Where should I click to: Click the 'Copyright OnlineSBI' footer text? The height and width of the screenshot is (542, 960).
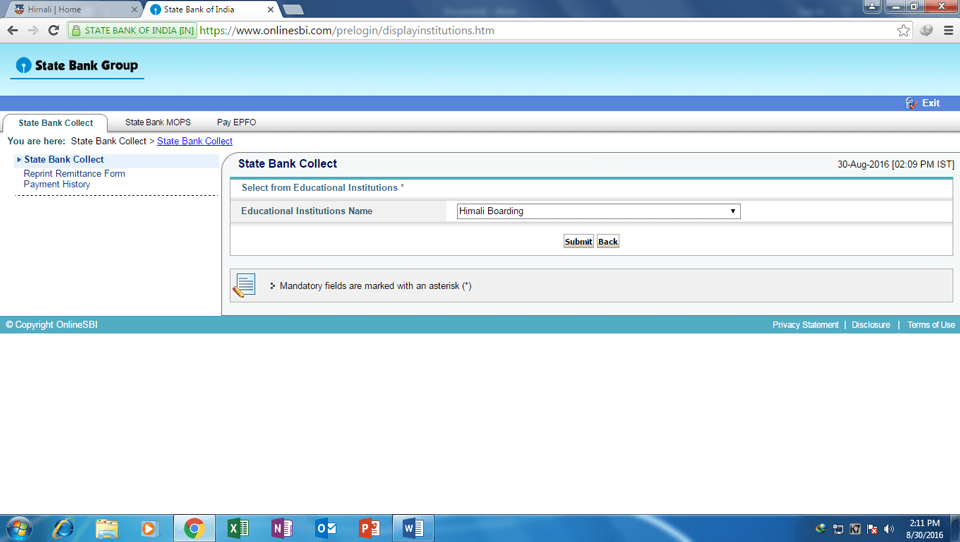(x=51, y=325)
